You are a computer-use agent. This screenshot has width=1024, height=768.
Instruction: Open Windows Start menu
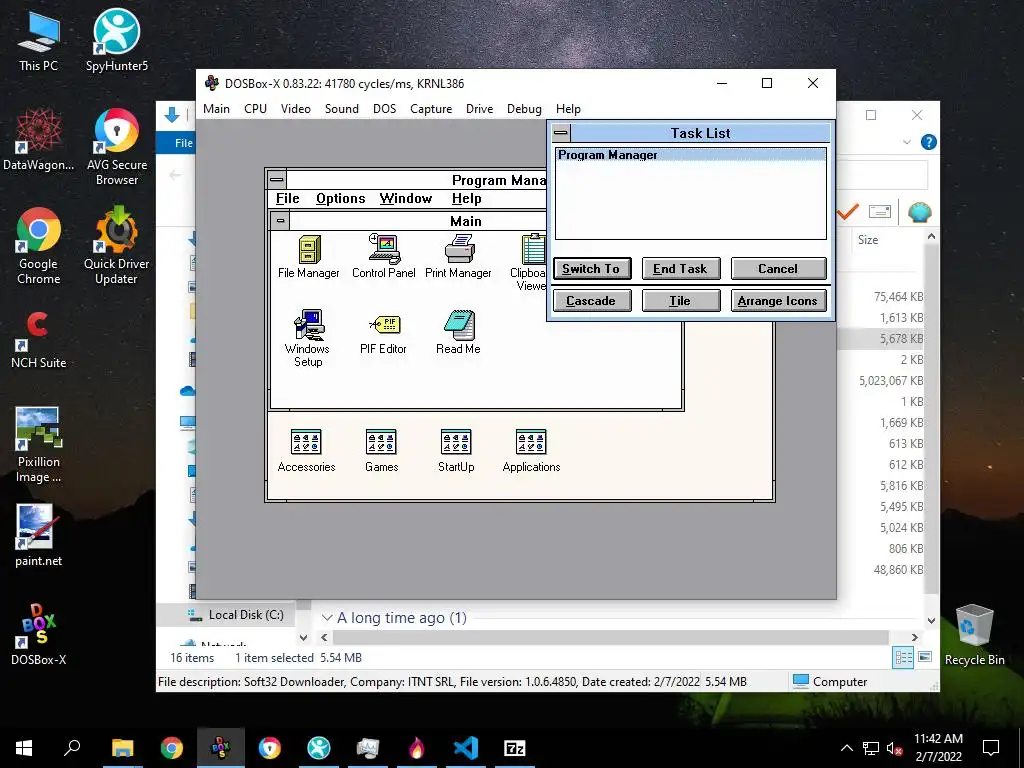[x=24, y=748]
